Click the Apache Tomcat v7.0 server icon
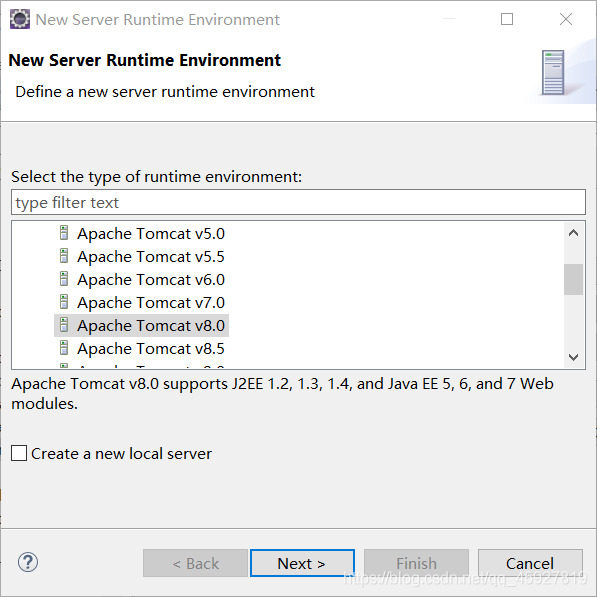The image size is (597, 597). click(x=64, y=302)
